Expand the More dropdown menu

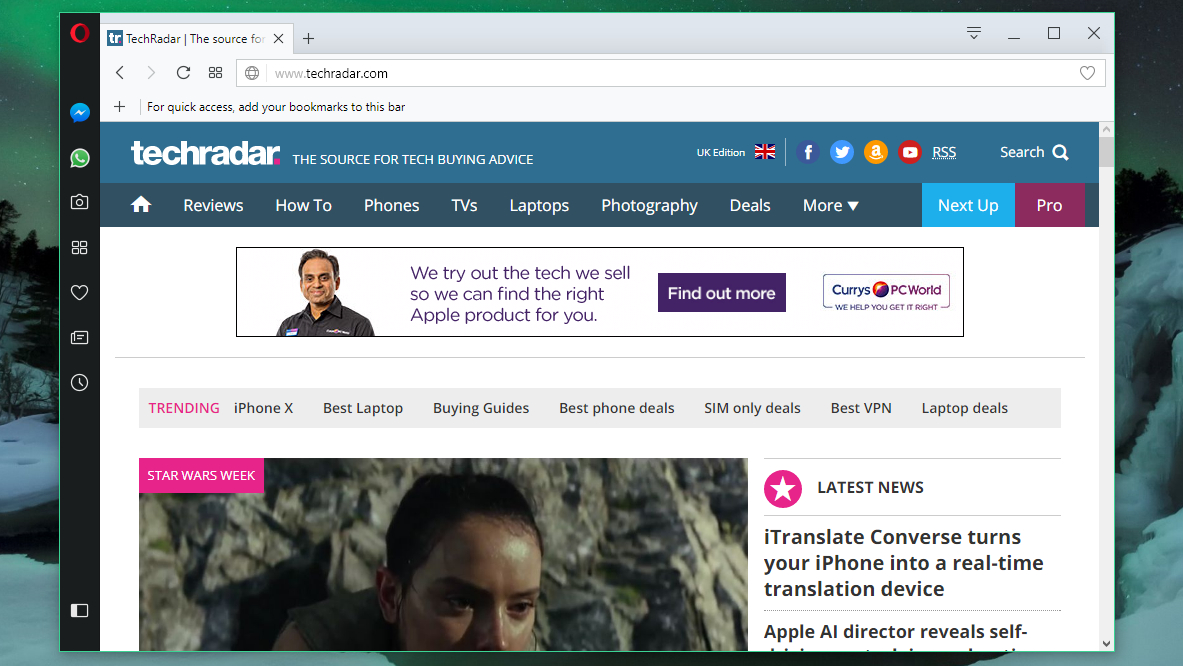pos(831,205)
